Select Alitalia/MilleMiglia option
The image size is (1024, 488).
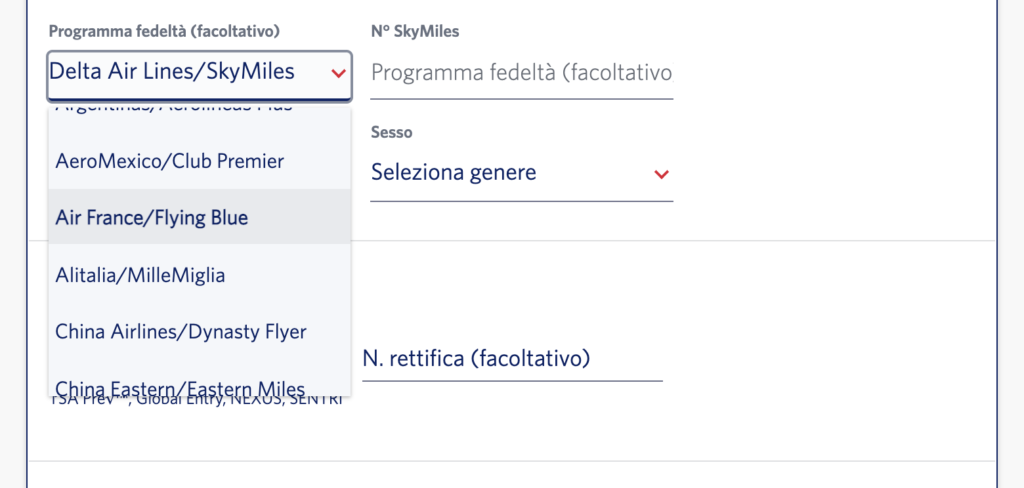coord(199,275)
